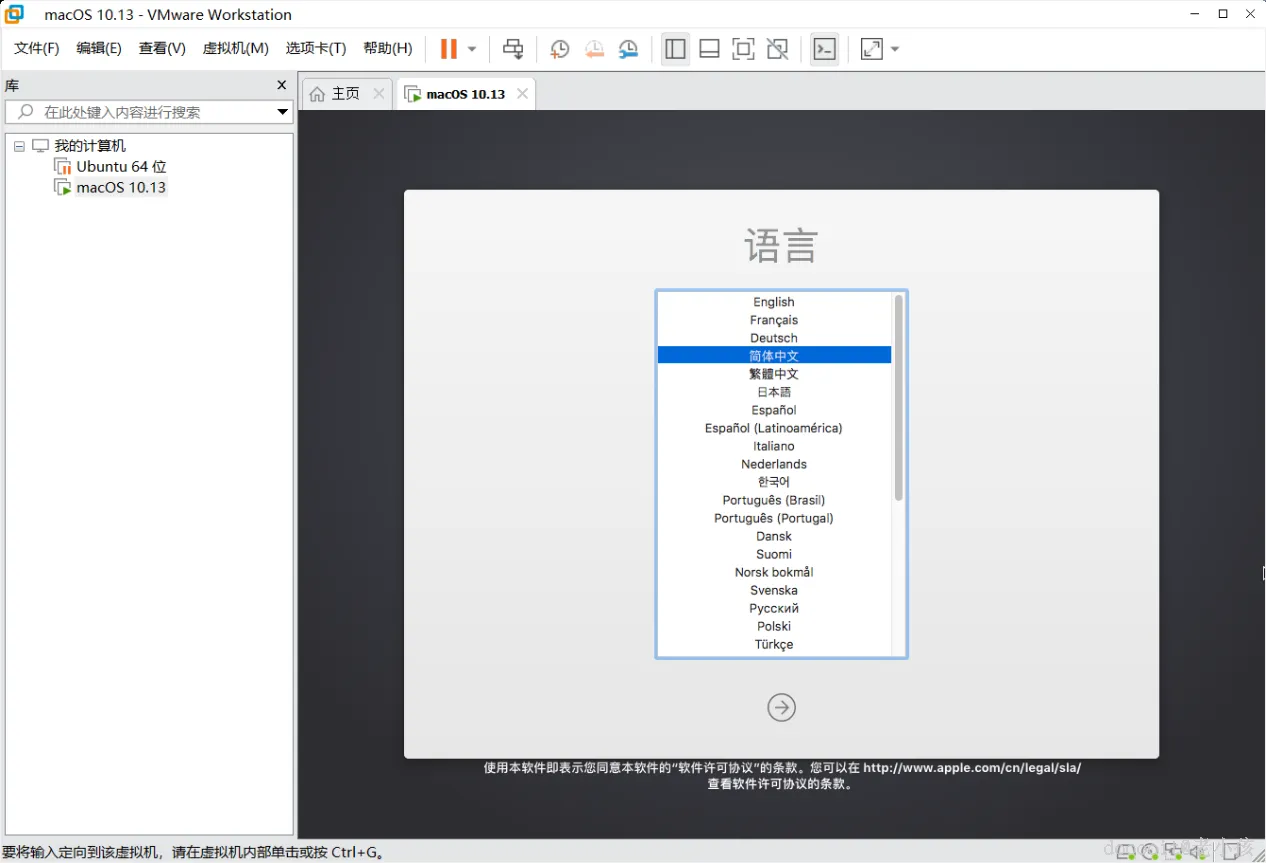Take a snapshot of this virtual machine
The image size is (1266, 863).
point(560,49)
